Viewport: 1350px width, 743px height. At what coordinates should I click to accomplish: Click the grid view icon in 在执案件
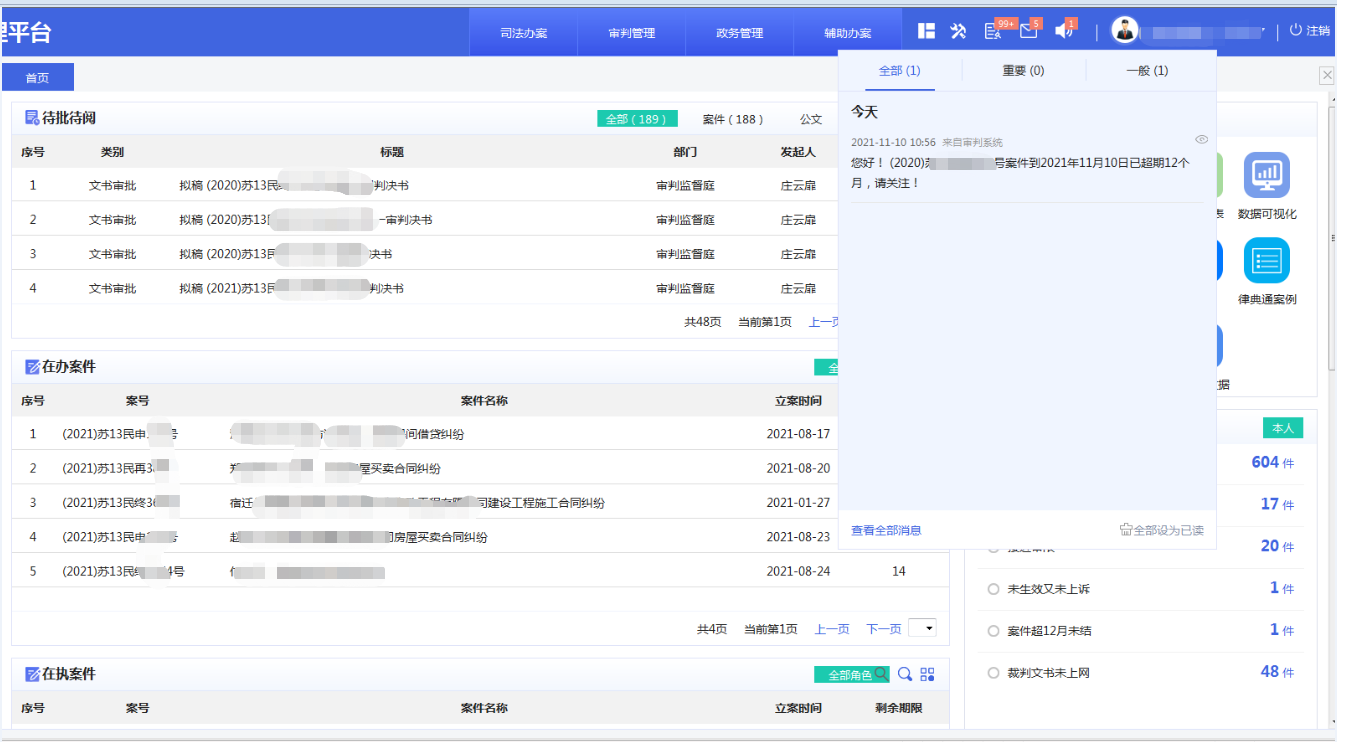[x=928, y=674]
